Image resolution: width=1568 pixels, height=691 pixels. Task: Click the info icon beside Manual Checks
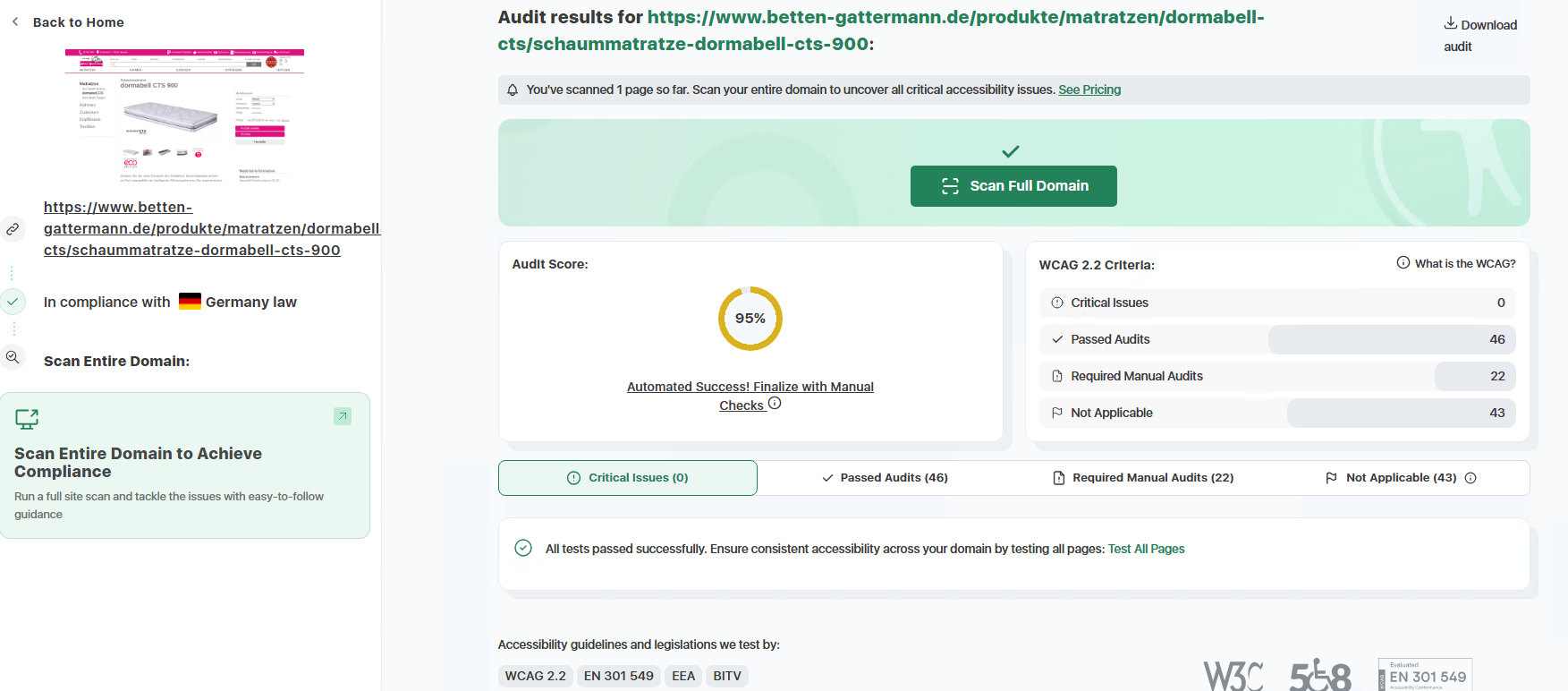775,404
